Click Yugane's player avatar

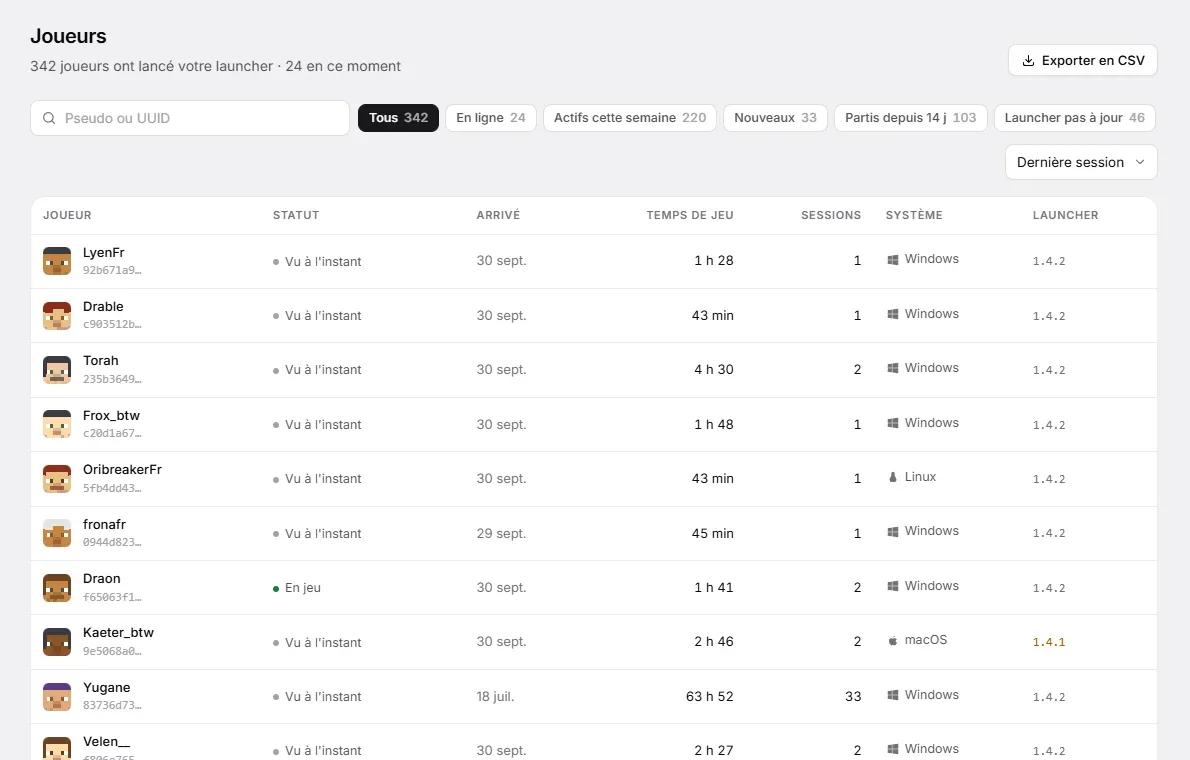point(57,697)
